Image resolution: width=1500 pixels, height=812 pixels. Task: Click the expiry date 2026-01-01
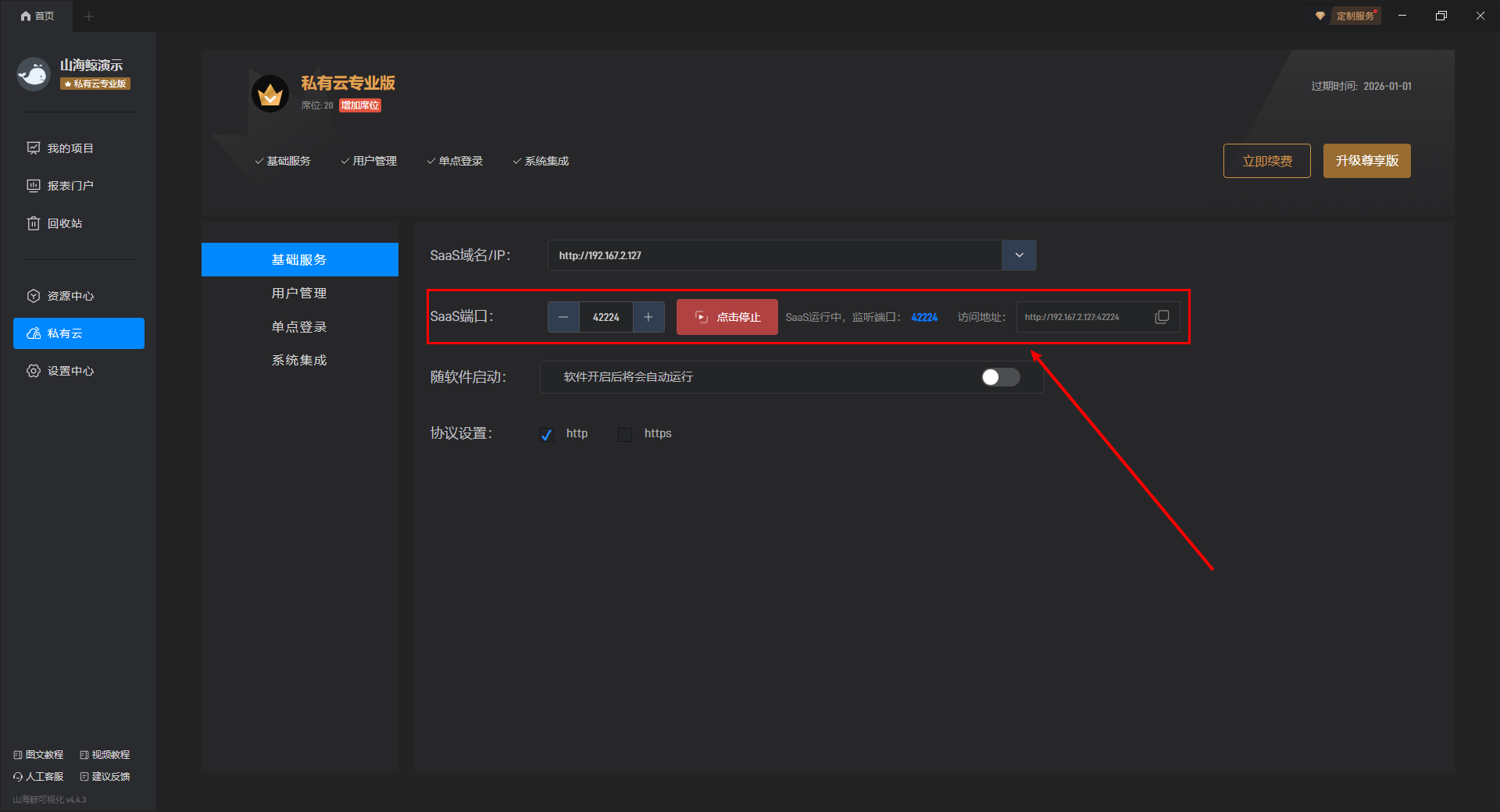[1387, 86]
